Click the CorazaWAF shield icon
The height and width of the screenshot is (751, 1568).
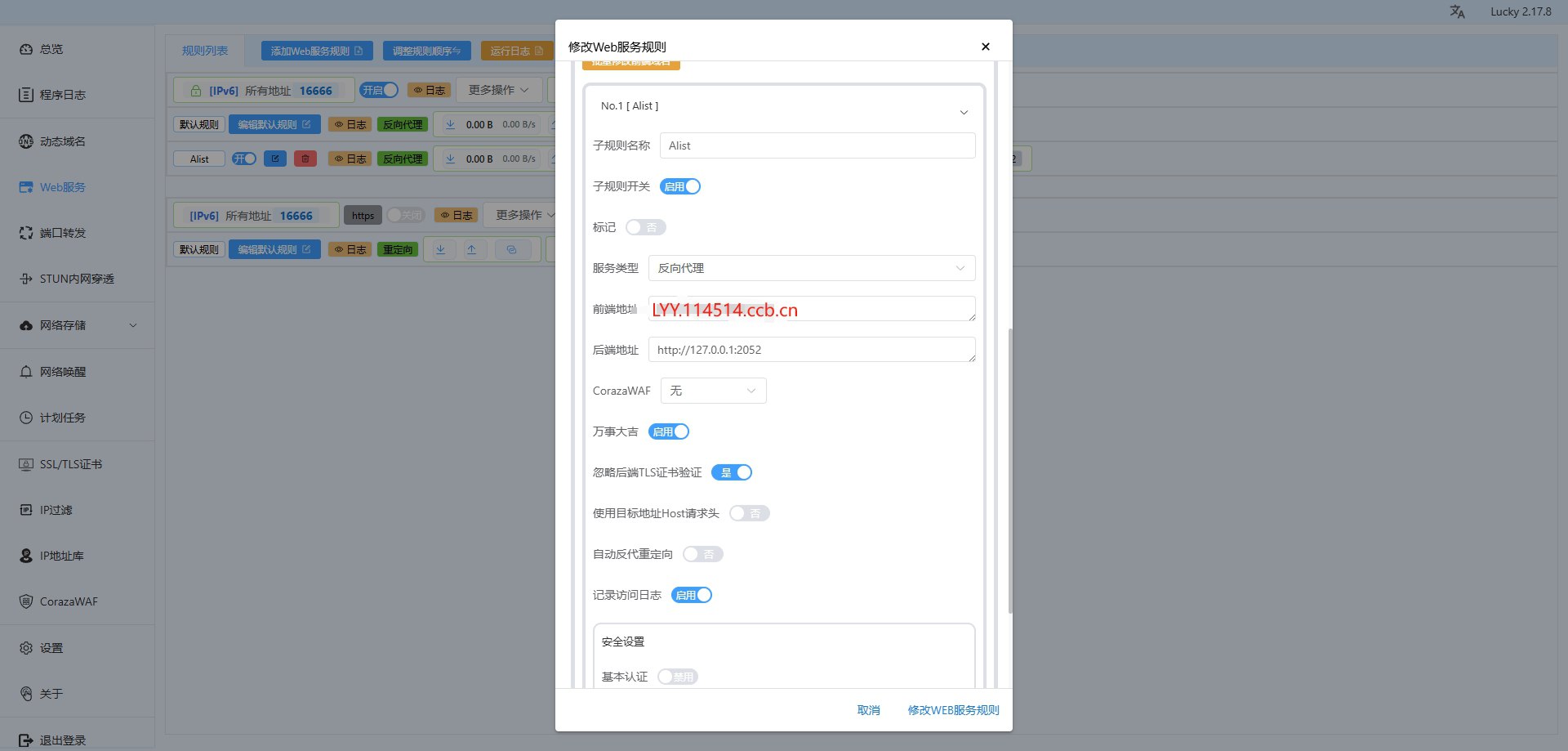[x=26, y=601]
